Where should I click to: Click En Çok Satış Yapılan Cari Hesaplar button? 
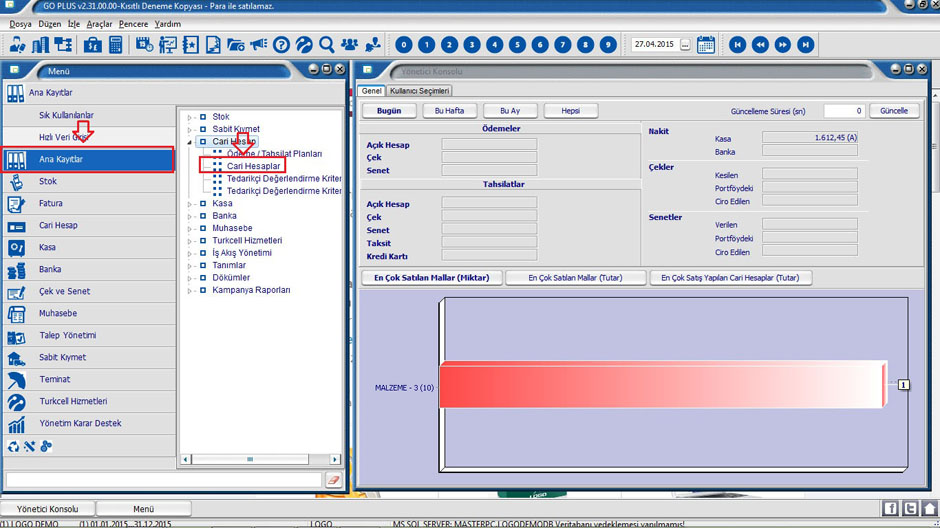click(730, 278)
